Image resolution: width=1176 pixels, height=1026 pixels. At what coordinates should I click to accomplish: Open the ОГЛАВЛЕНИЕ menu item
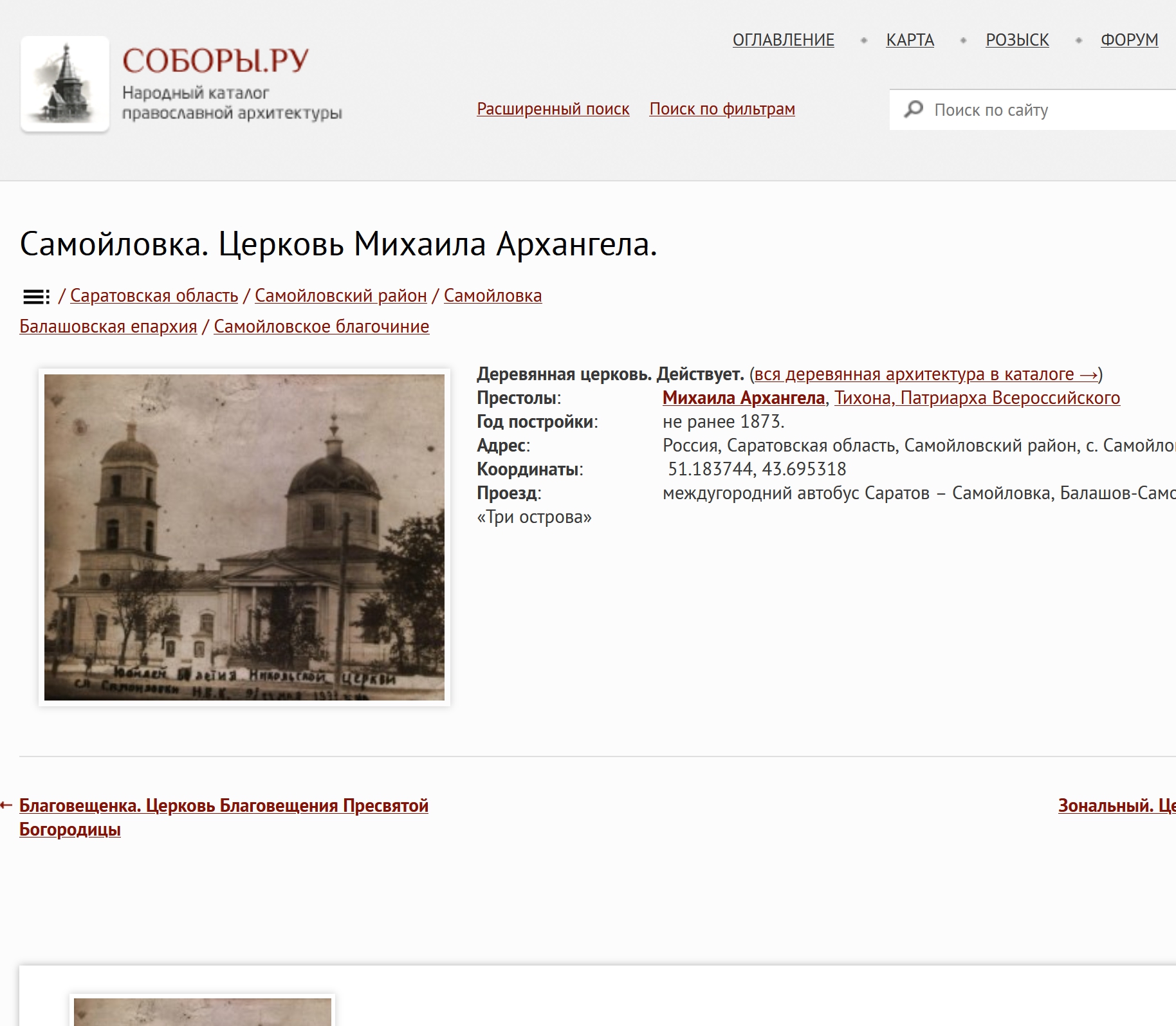point(783,40)
